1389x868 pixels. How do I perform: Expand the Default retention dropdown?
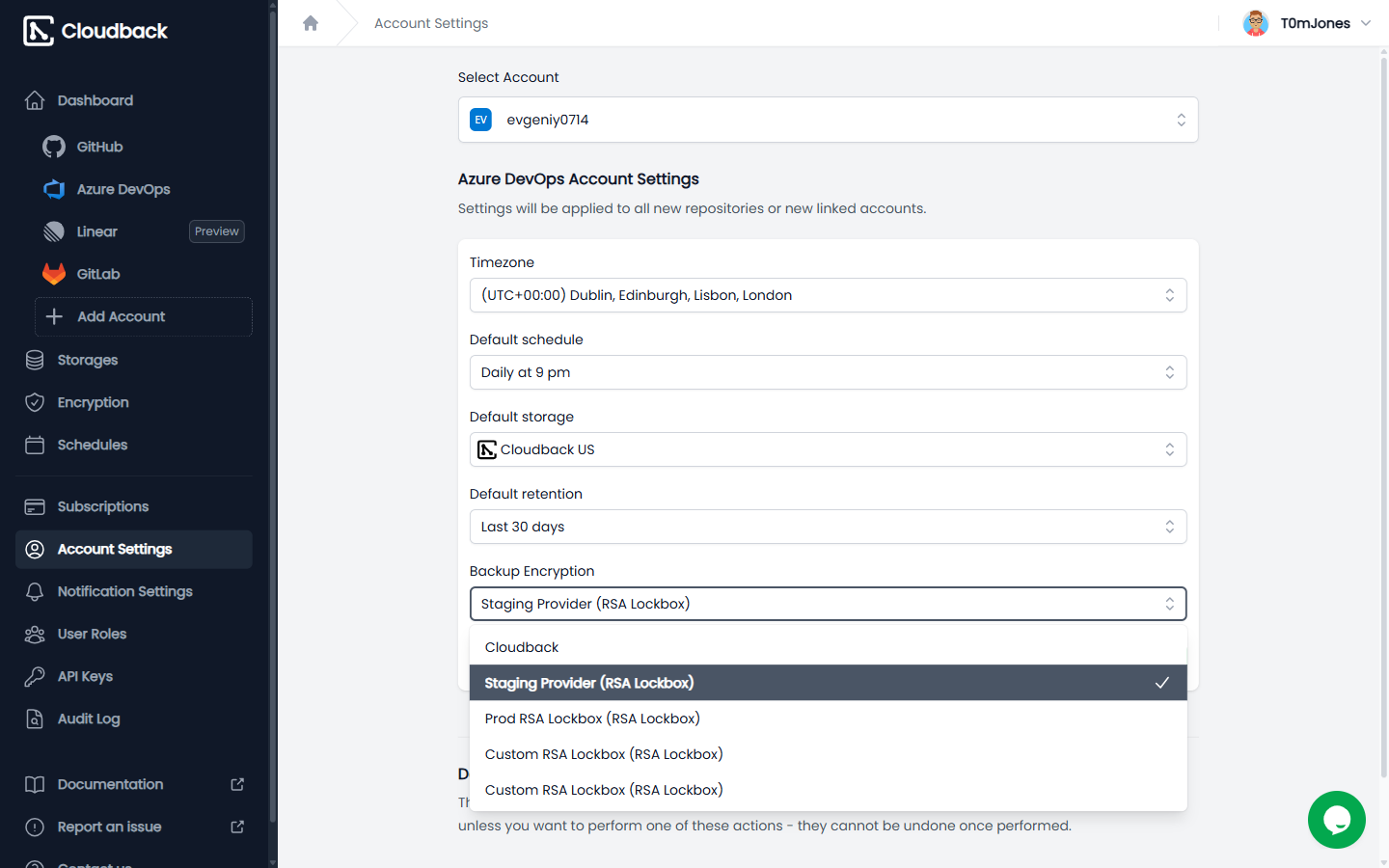(828, 527)
